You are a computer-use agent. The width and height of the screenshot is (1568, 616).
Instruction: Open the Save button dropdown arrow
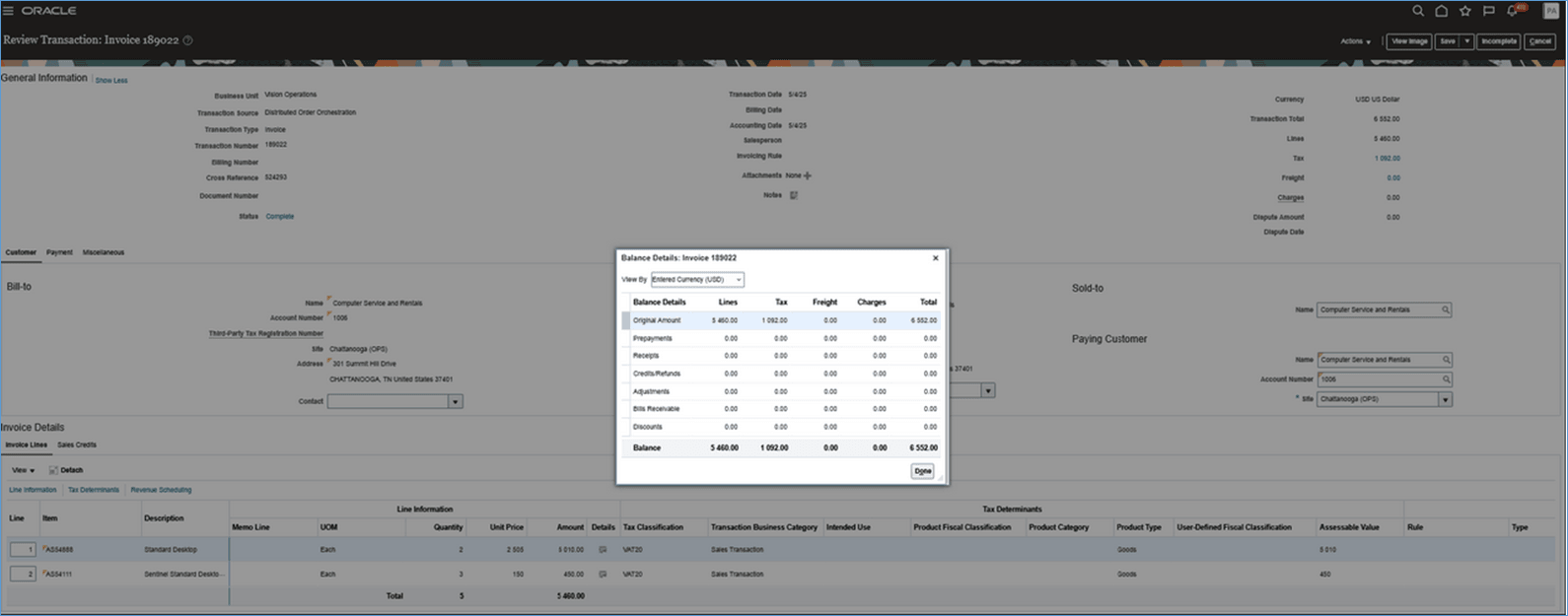tap(1467, 41)
